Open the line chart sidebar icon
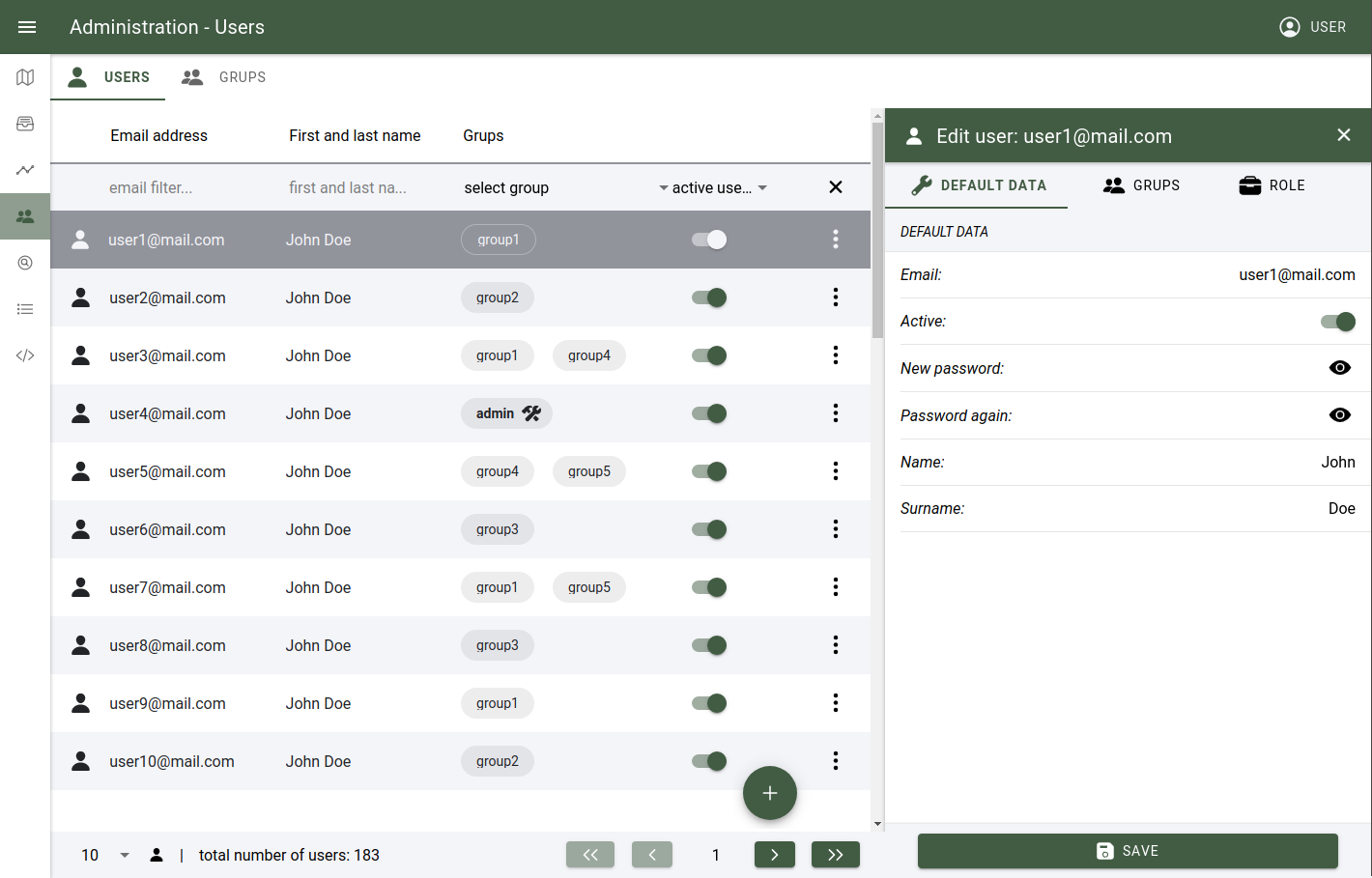 tap(25, 170)
